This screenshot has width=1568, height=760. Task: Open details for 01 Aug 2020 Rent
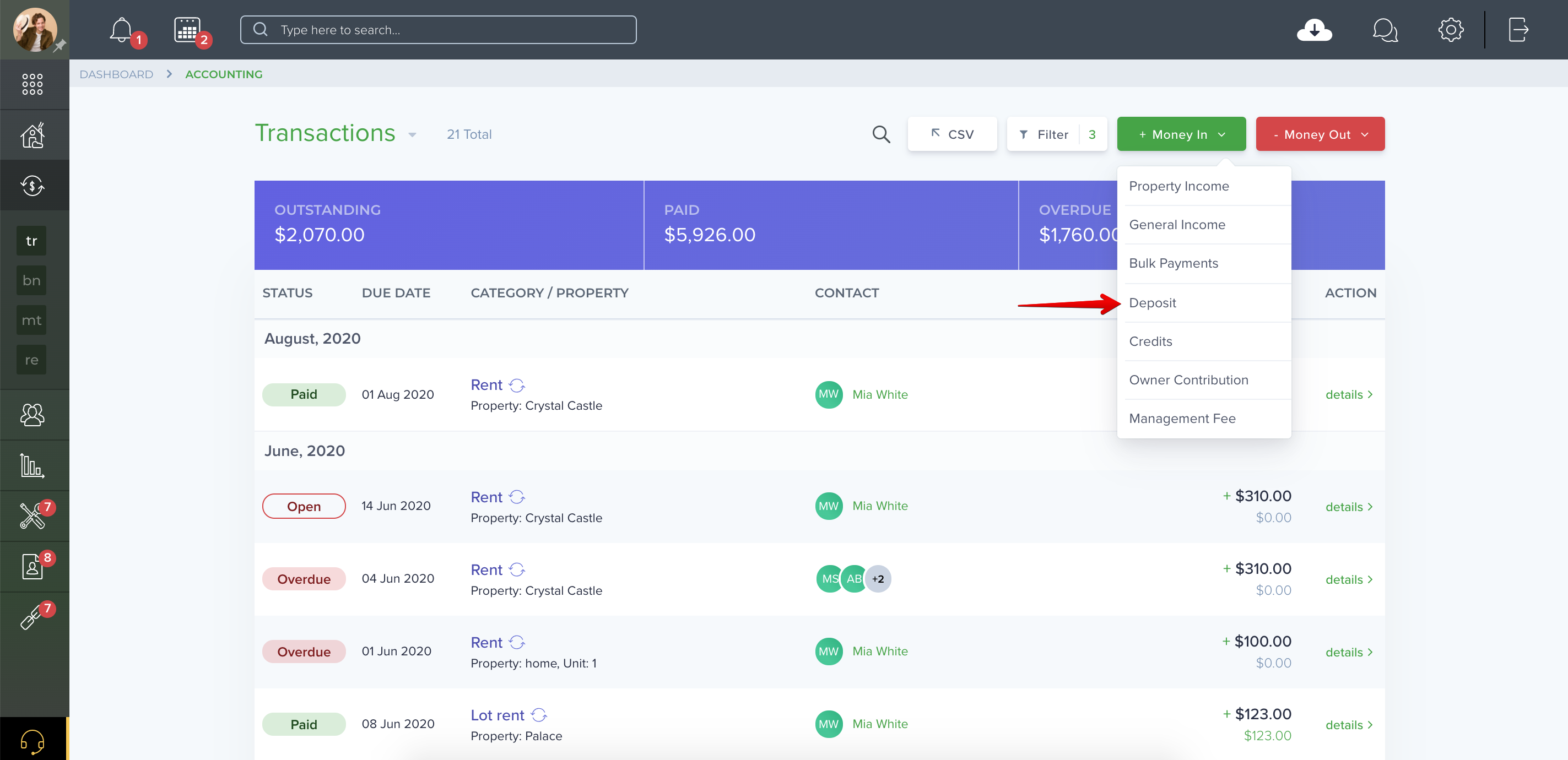pos(1349,394)
